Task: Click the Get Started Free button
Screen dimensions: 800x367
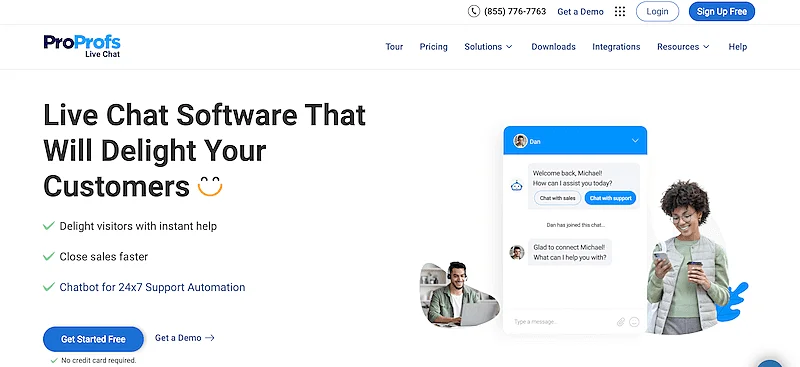Action: point(93,339)
